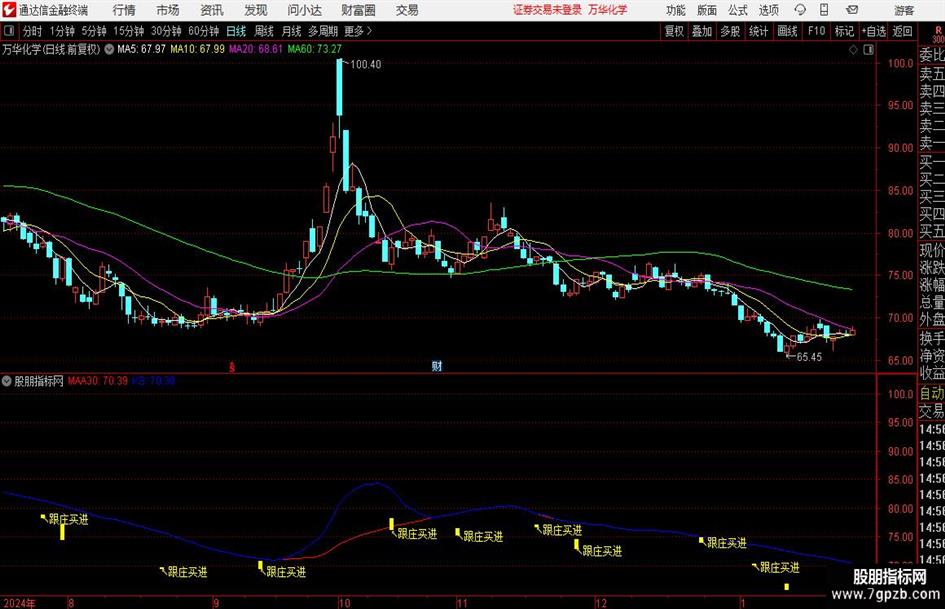This screenshot has height=609, width=945.
Task: Switch to the 1分钟 period
Action: [x=62, y=31]
